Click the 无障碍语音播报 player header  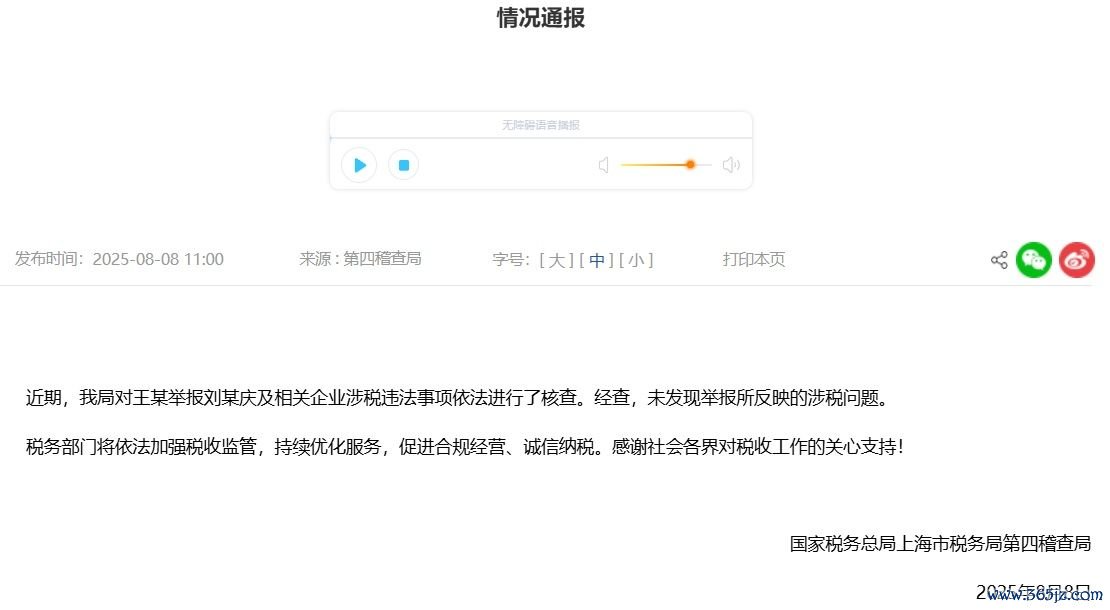click(540, 125)
